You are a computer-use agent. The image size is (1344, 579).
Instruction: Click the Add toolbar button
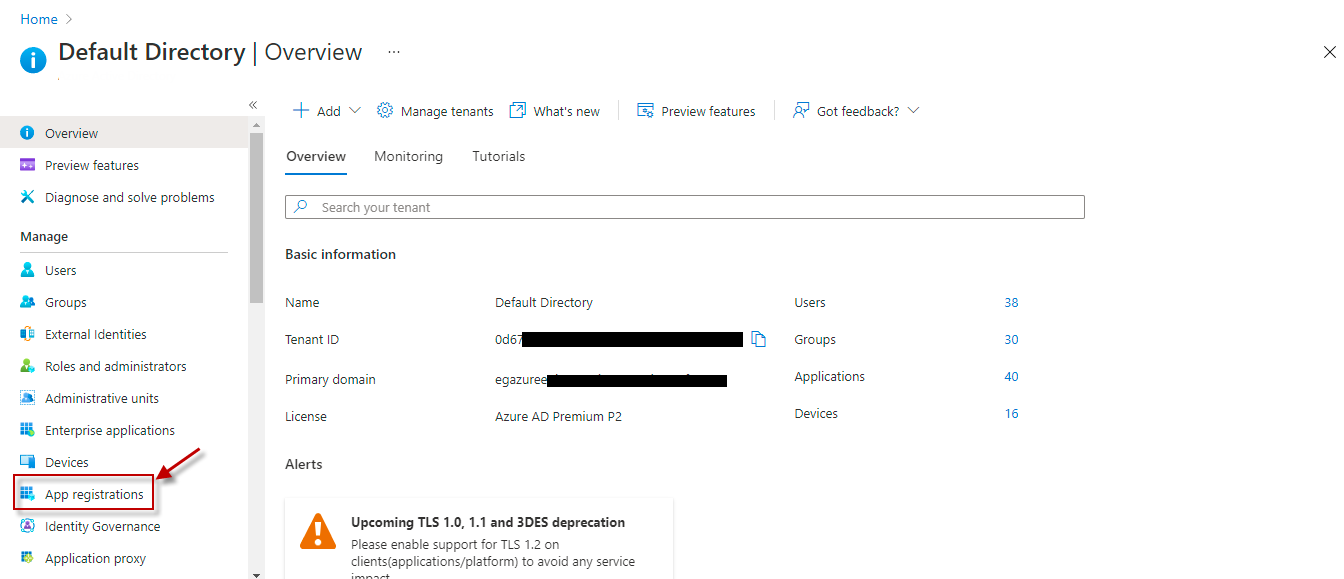pos(326,110)
